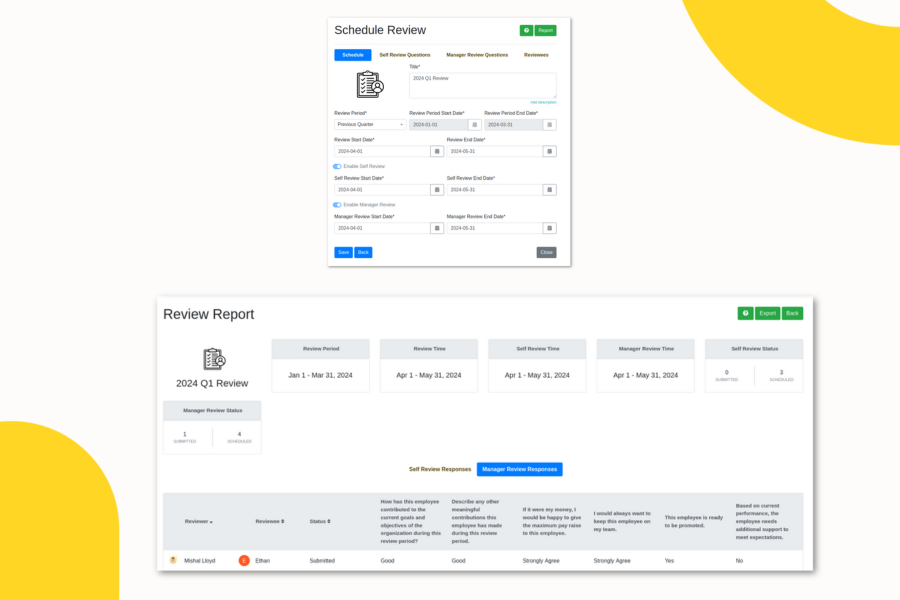This screenshot has height=600, width=900.
Task: Click Self Review Status submitted count 0
Action: pyautogui.click(x=727, y=373)
